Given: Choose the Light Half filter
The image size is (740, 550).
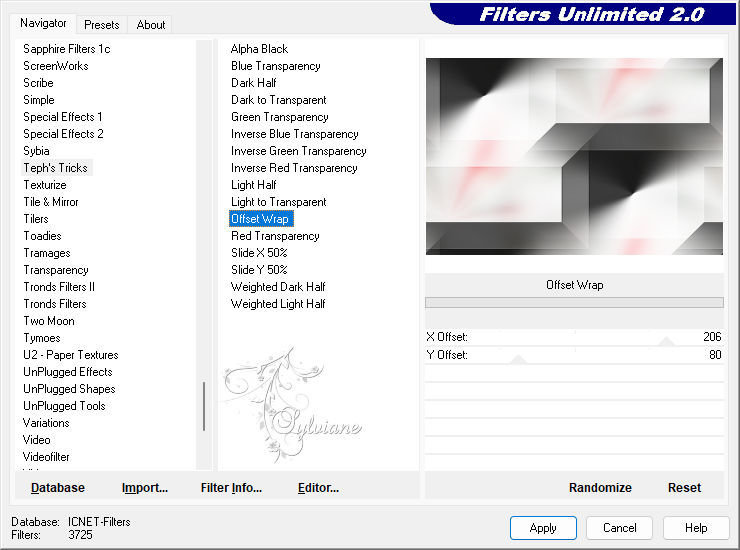Looking at the screenshot, I should [253, 185].
